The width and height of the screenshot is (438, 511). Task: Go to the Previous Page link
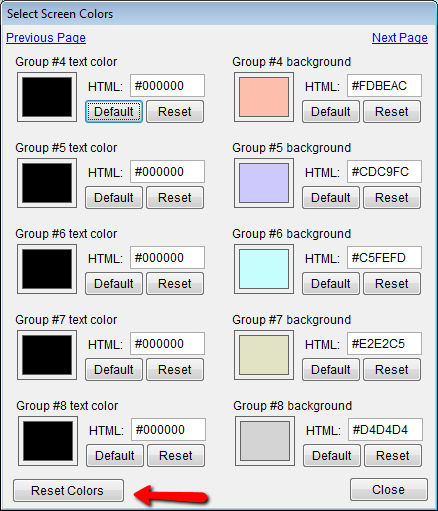46,38
